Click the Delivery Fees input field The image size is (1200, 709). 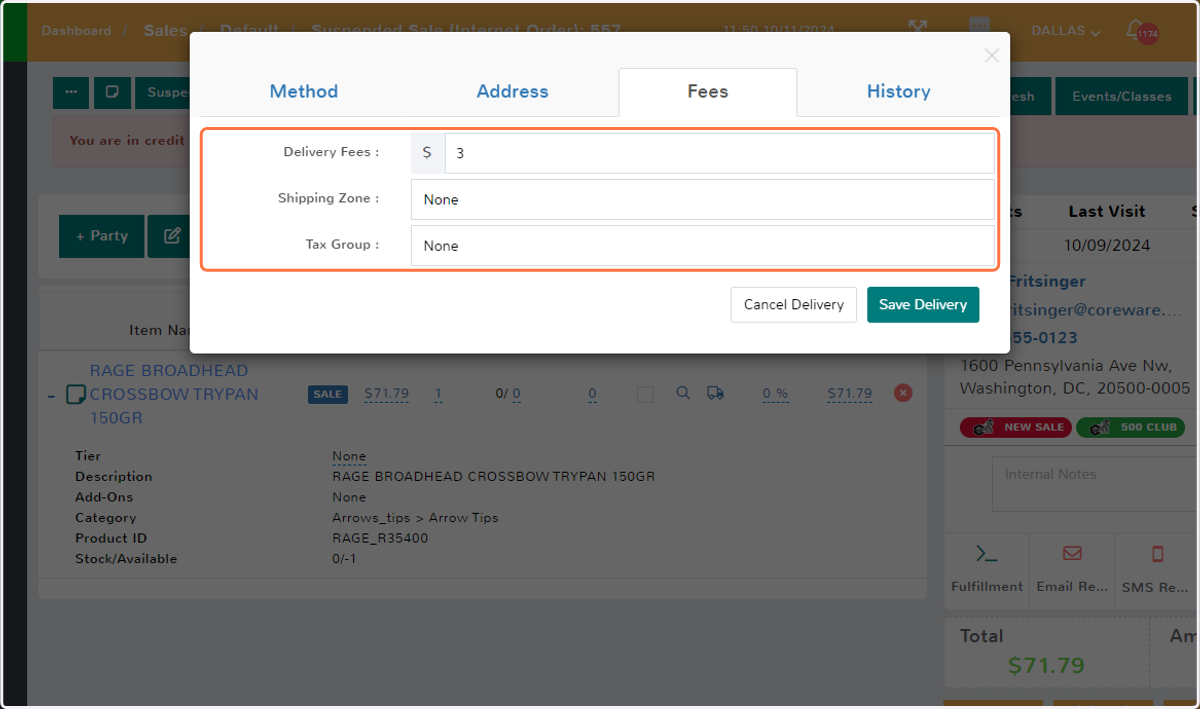coord(719,153)
